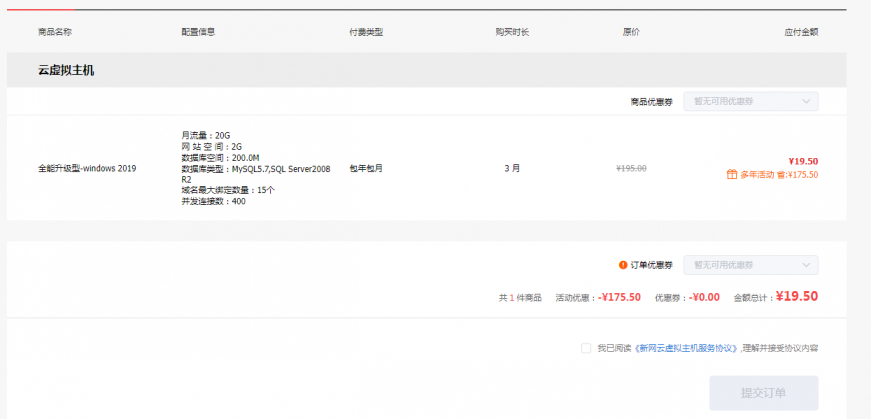Click the 包年包月 billing type text
This screenshot has height=419, width=871.
pyautogui.click(x=365, y=168)
